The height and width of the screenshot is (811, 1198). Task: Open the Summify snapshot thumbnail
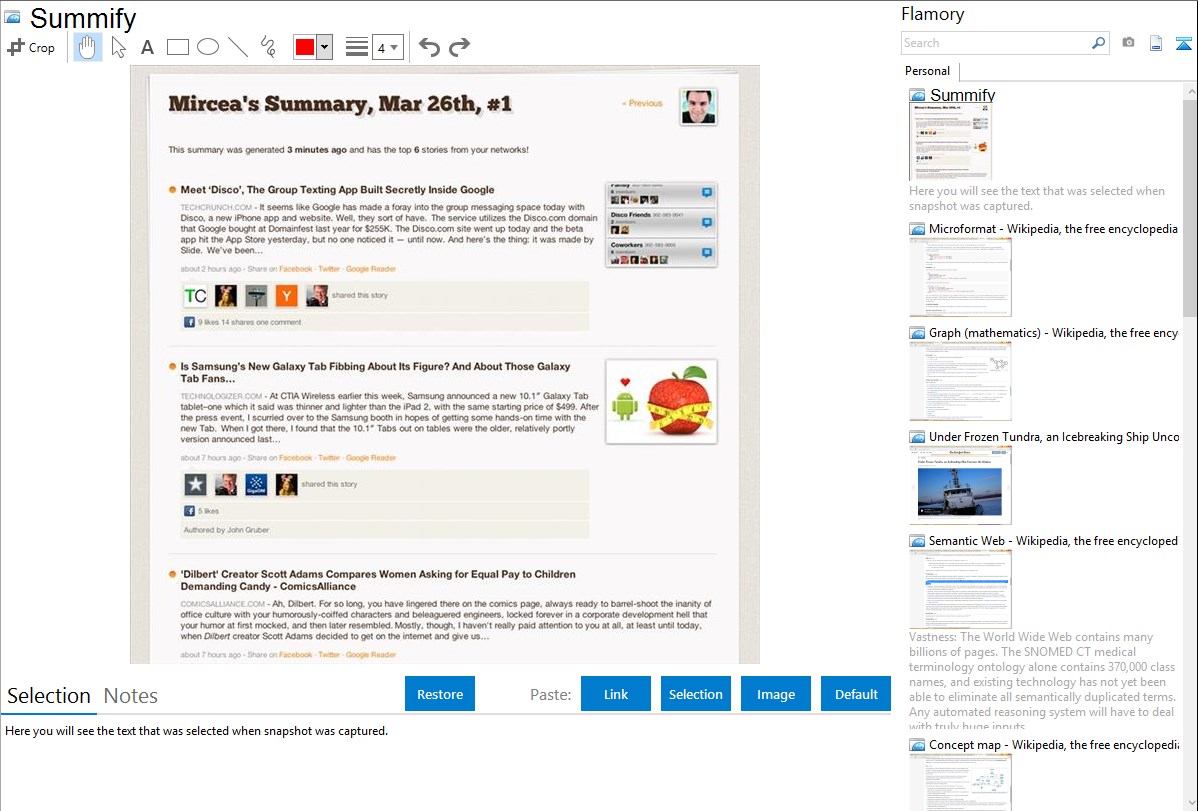[x=950, y=141]
